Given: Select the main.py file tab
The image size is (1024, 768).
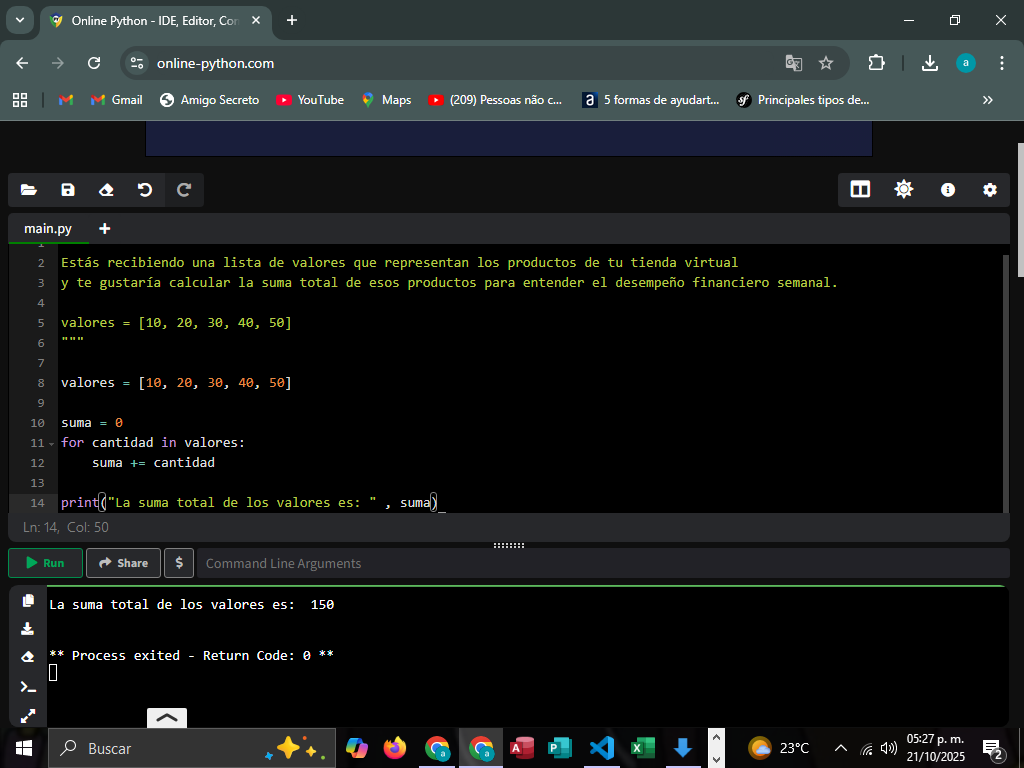Looking at the screenshot, I should click(x=48, y=228).
